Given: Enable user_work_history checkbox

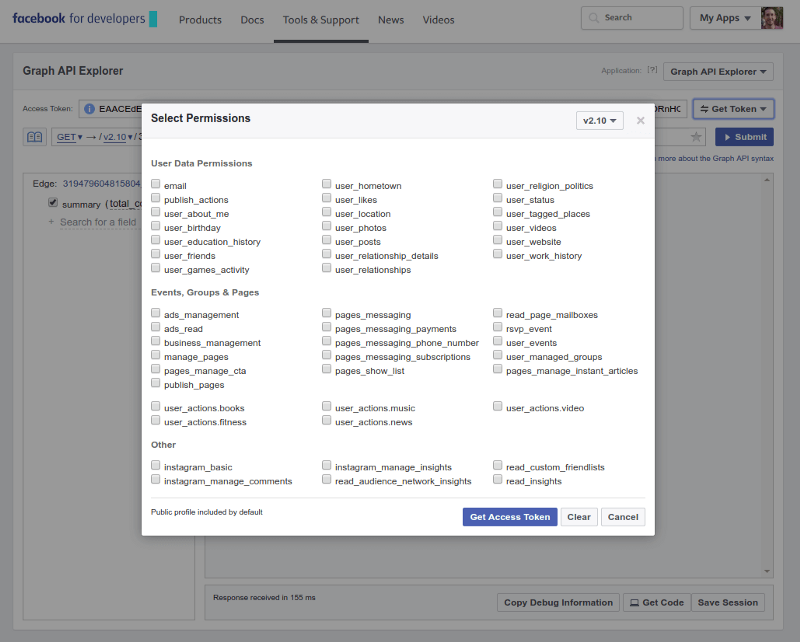Looking at the screenshot, I should [497, 254].
